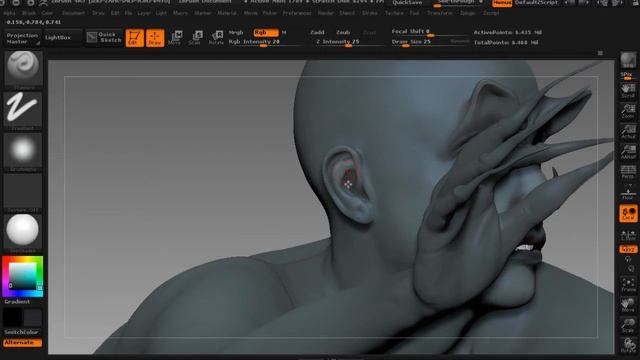Image resolution: width=640 pixels, height=360 pixels.
Task: Click the TotalPoints count readout
Action: (x=506, y=42)
